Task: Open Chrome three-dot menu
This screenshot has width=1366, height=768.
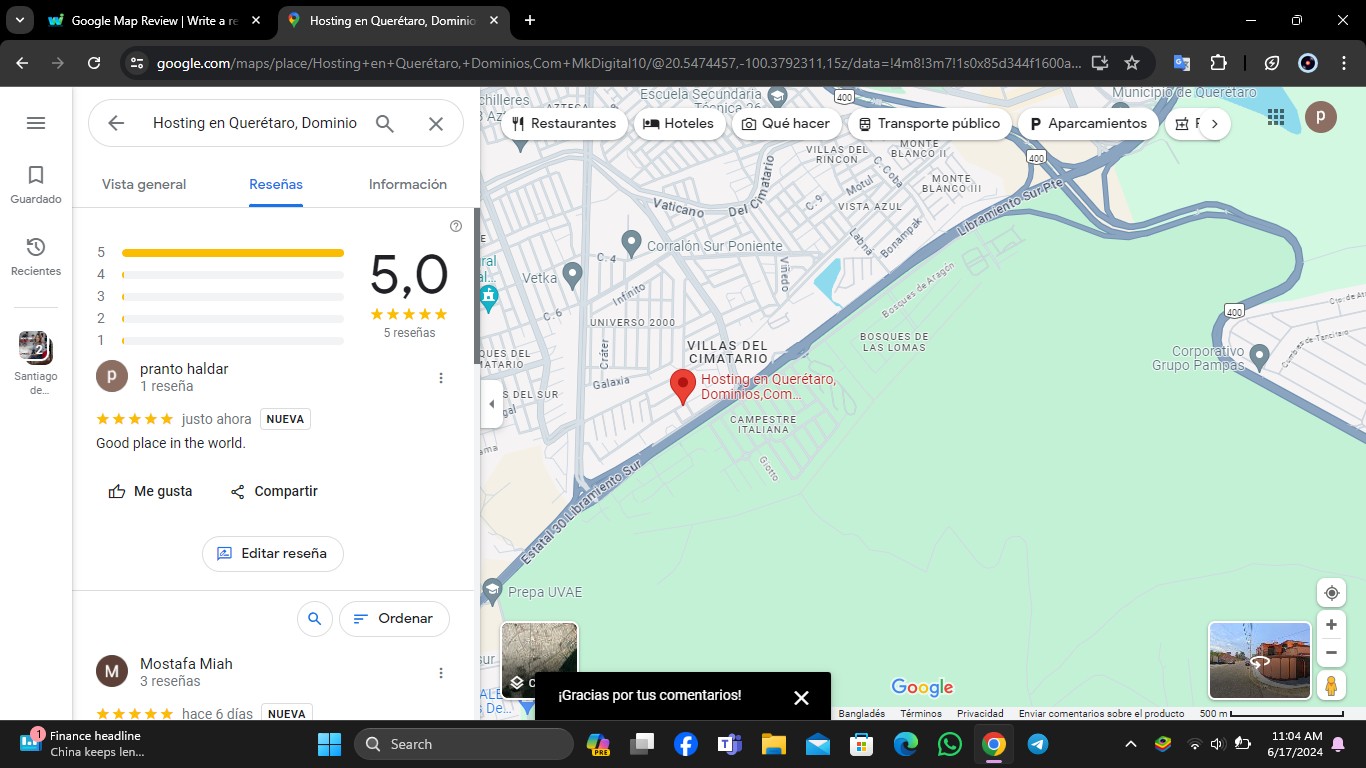Action: tap(1343, 63)
